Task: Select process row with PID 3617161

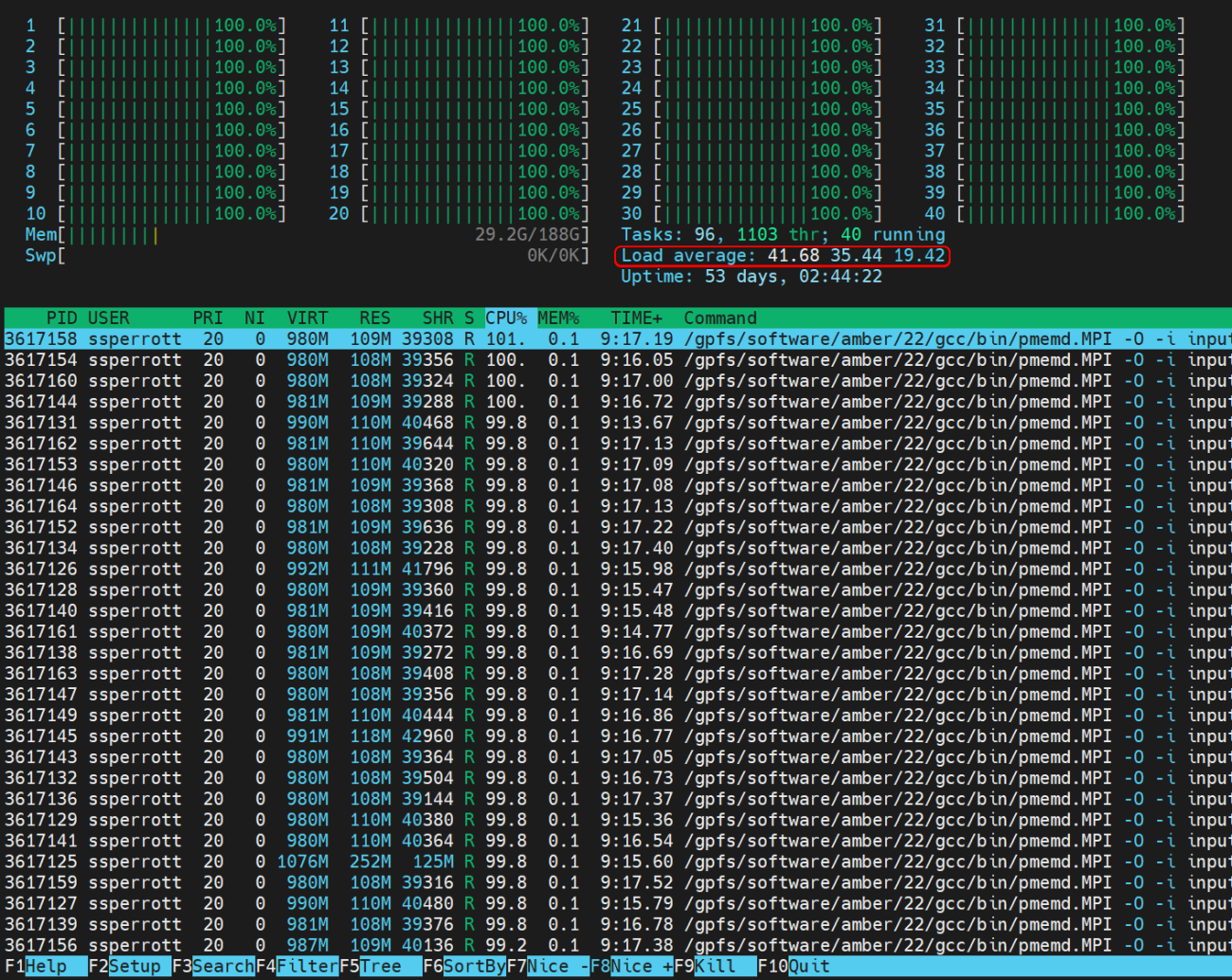Action: click(x=618, y=631)
